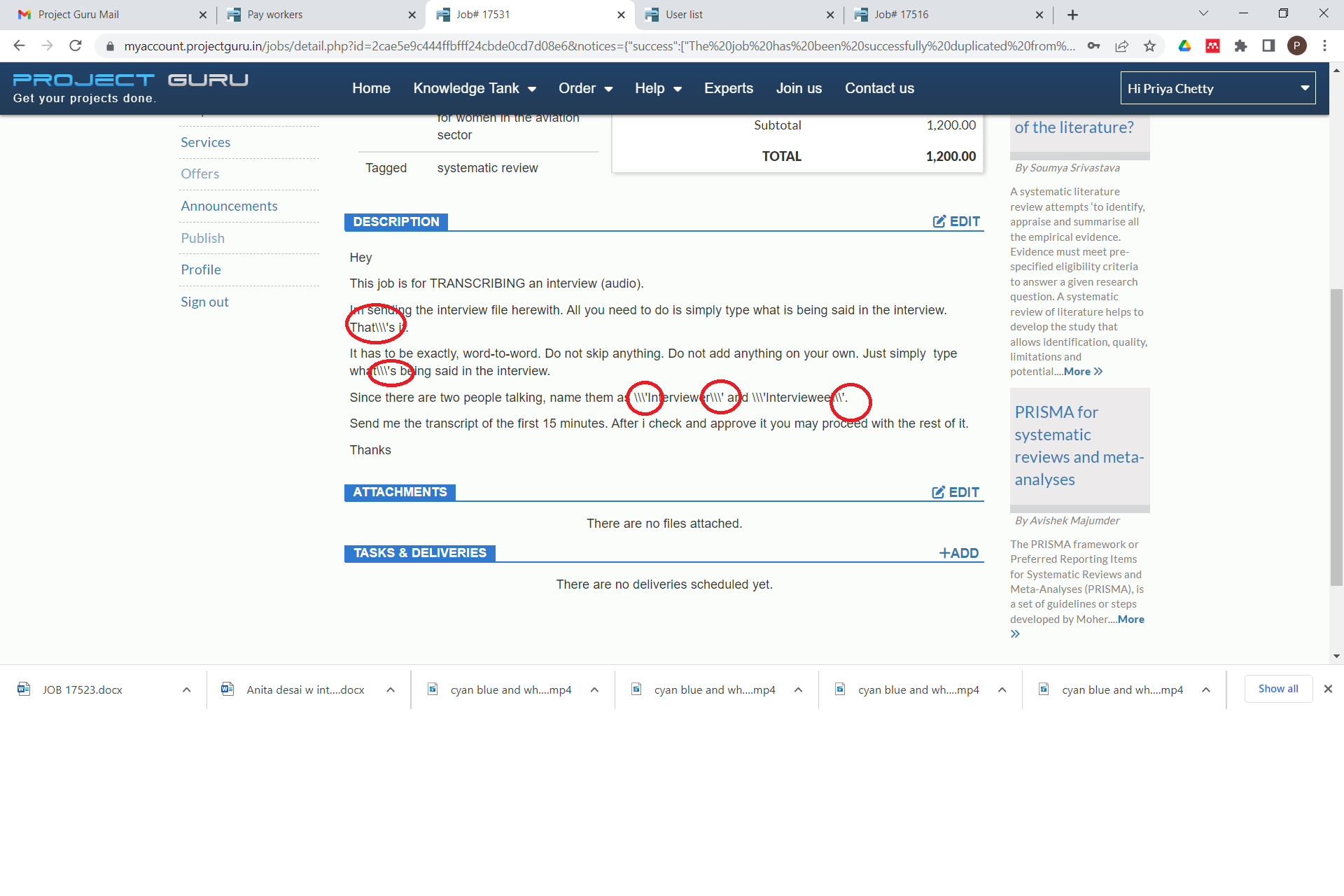Open the Join us page
The width and height of the screenshot is (1344, 896).
(799, 88)
